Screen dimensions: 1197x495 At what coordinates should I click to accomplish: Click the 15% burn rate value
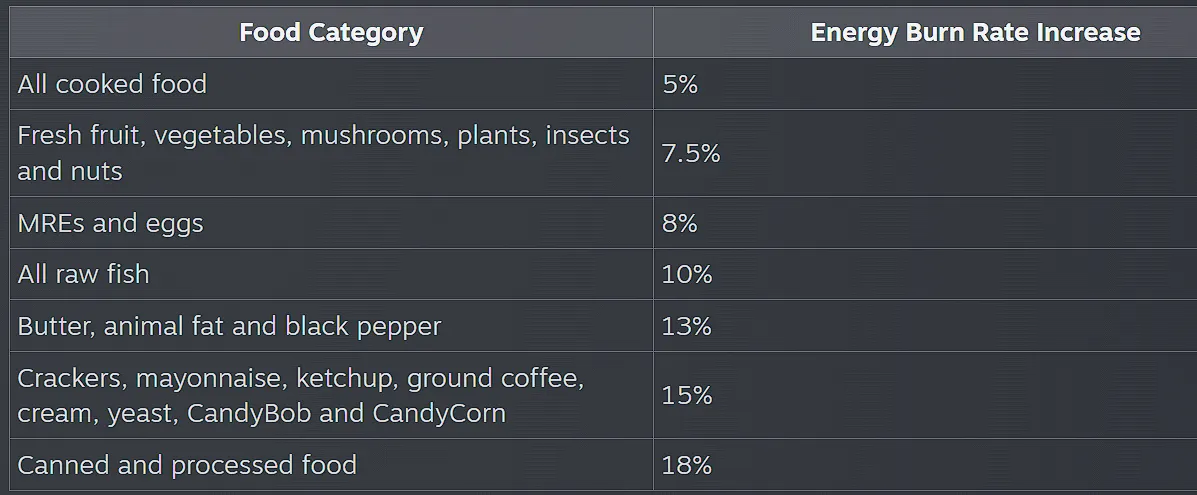687,396
